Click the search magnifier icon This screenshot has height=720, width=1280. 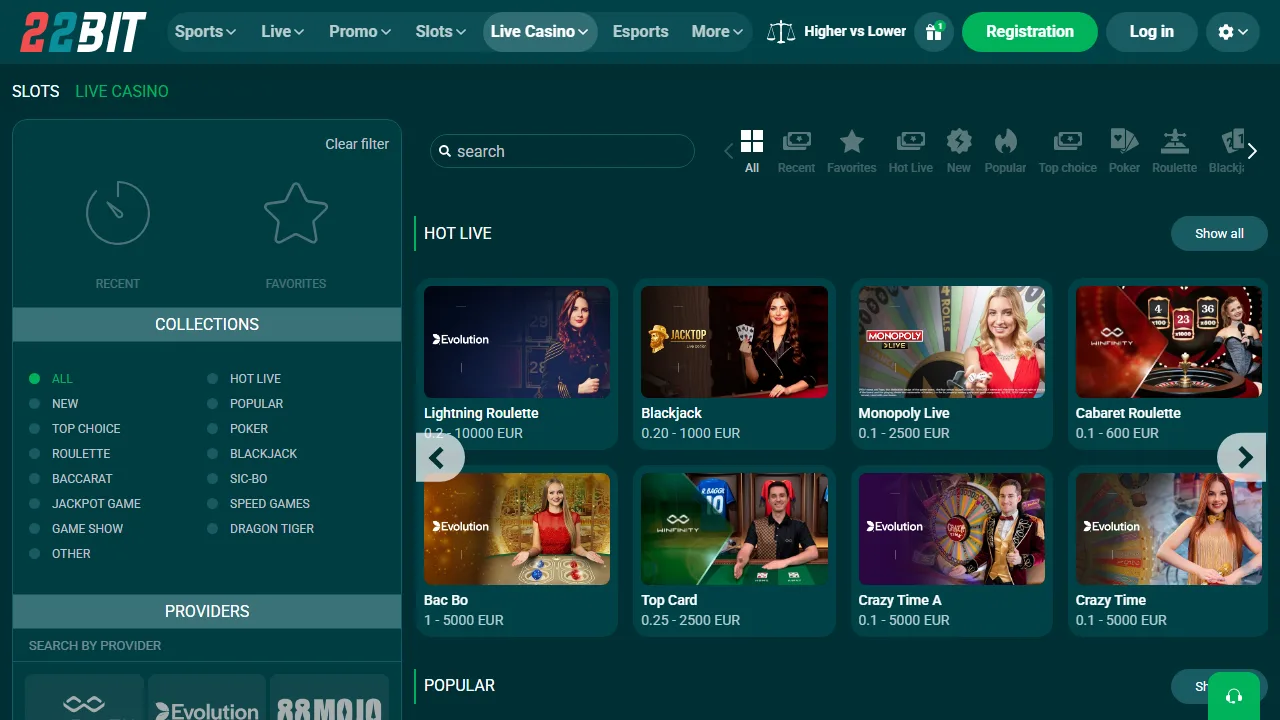(446, 152)
